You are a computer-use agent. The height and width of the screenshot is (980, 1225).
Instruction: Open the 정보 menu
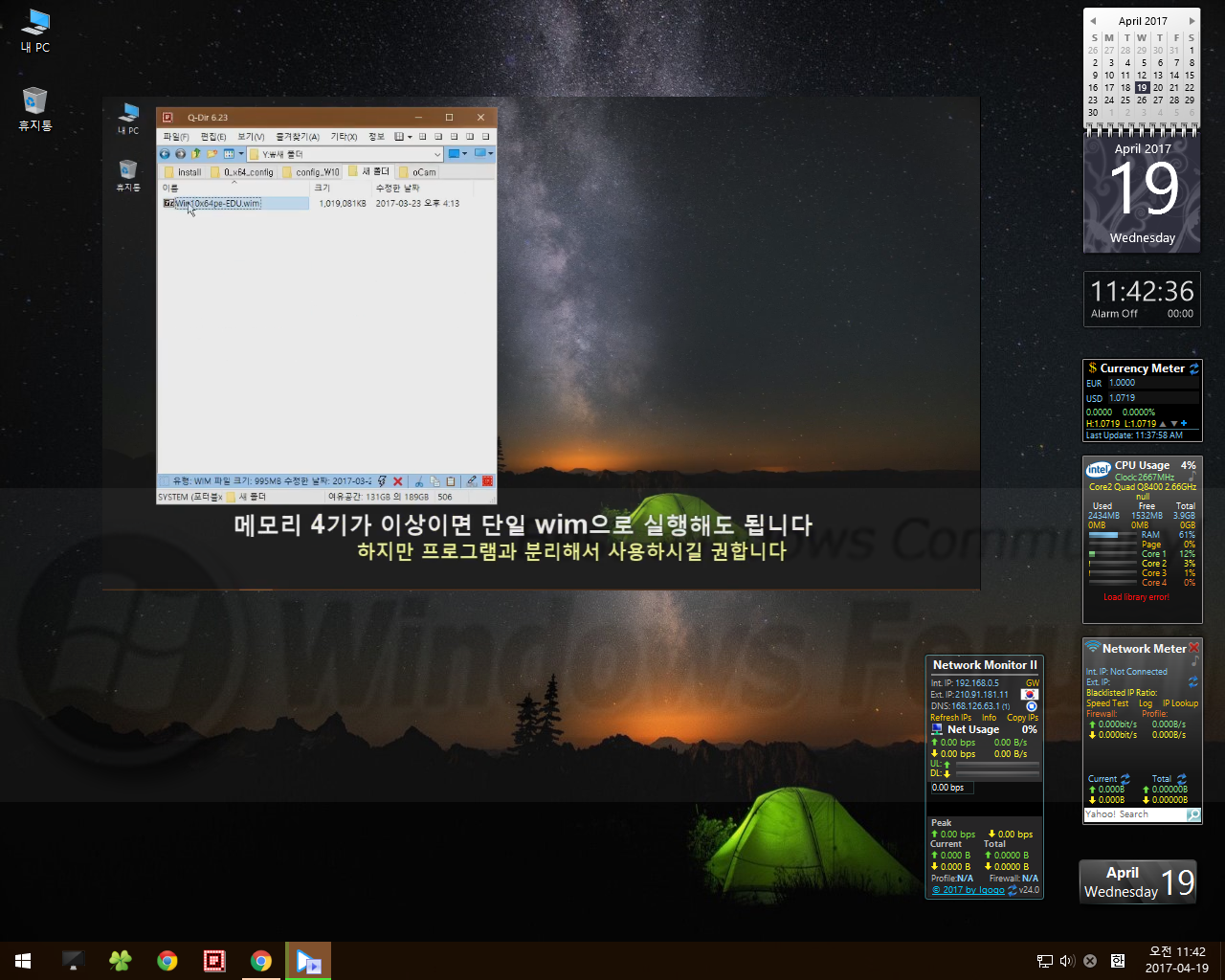point(376,137)
